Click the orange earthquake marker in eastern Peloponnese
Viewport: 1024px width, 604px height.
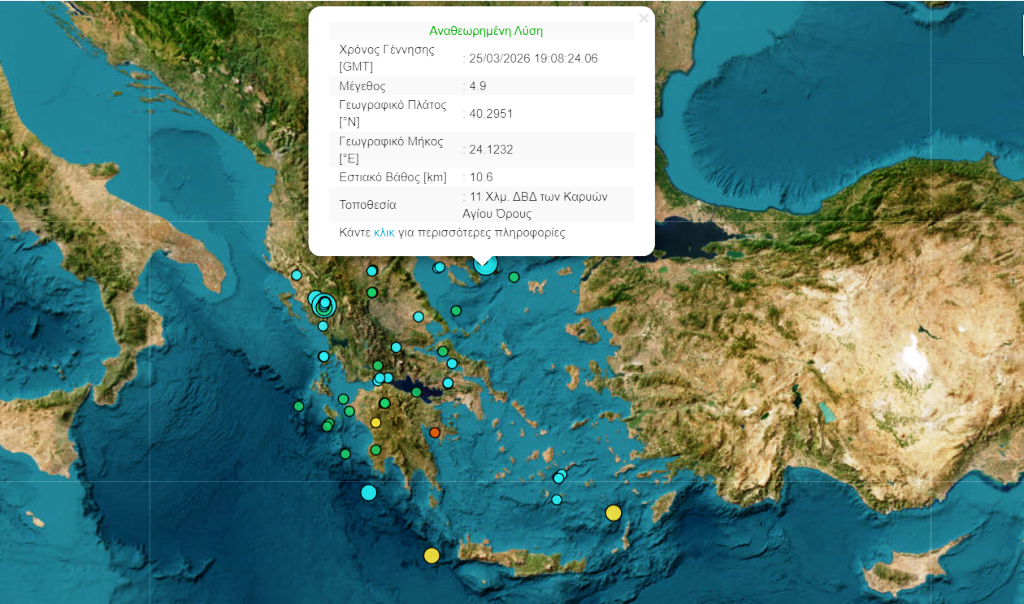point(435,433)
